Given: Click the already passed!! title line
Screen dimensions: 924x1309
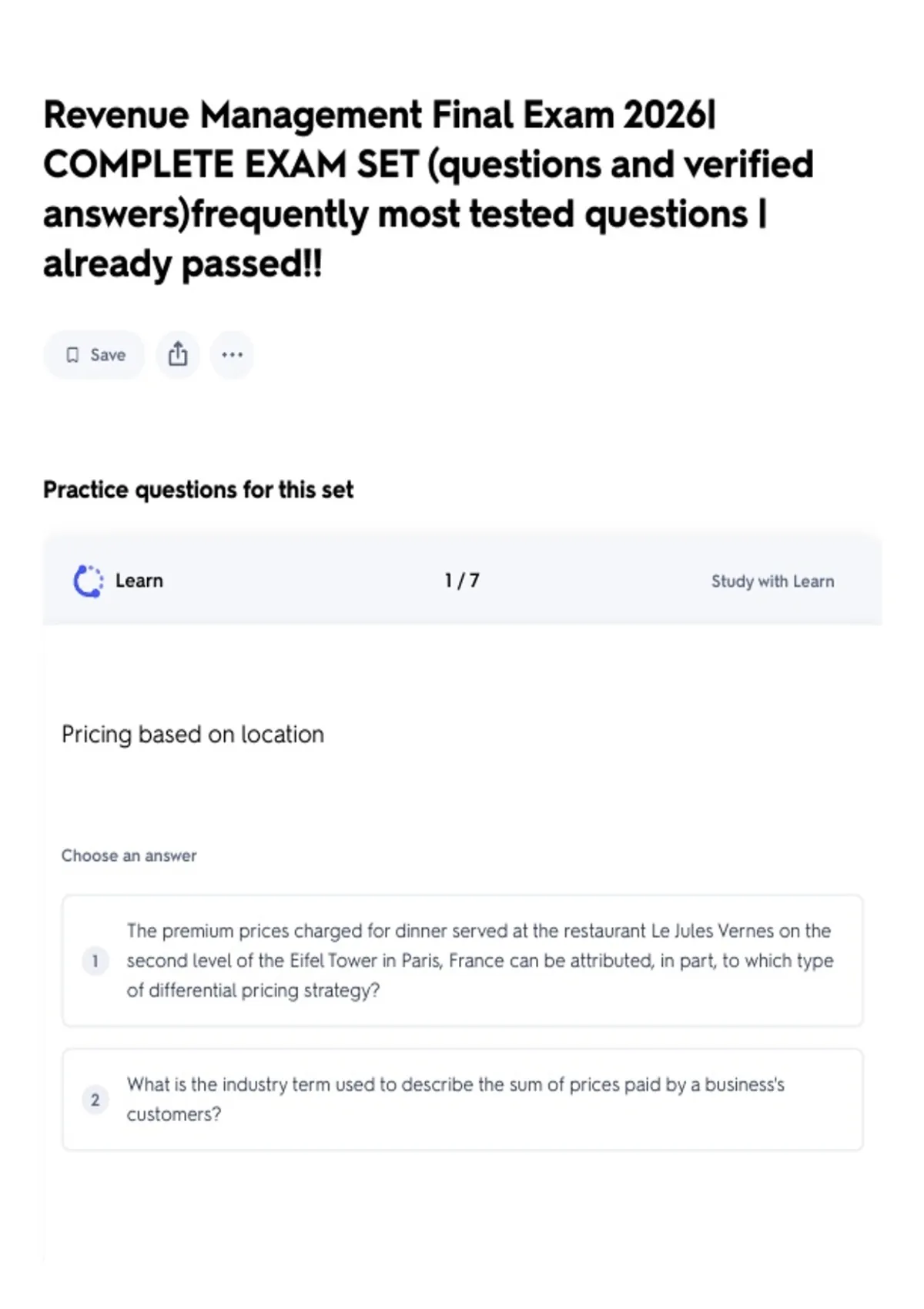Looking at the screenshot, I should pyautogui.click(x=182, y=264).
